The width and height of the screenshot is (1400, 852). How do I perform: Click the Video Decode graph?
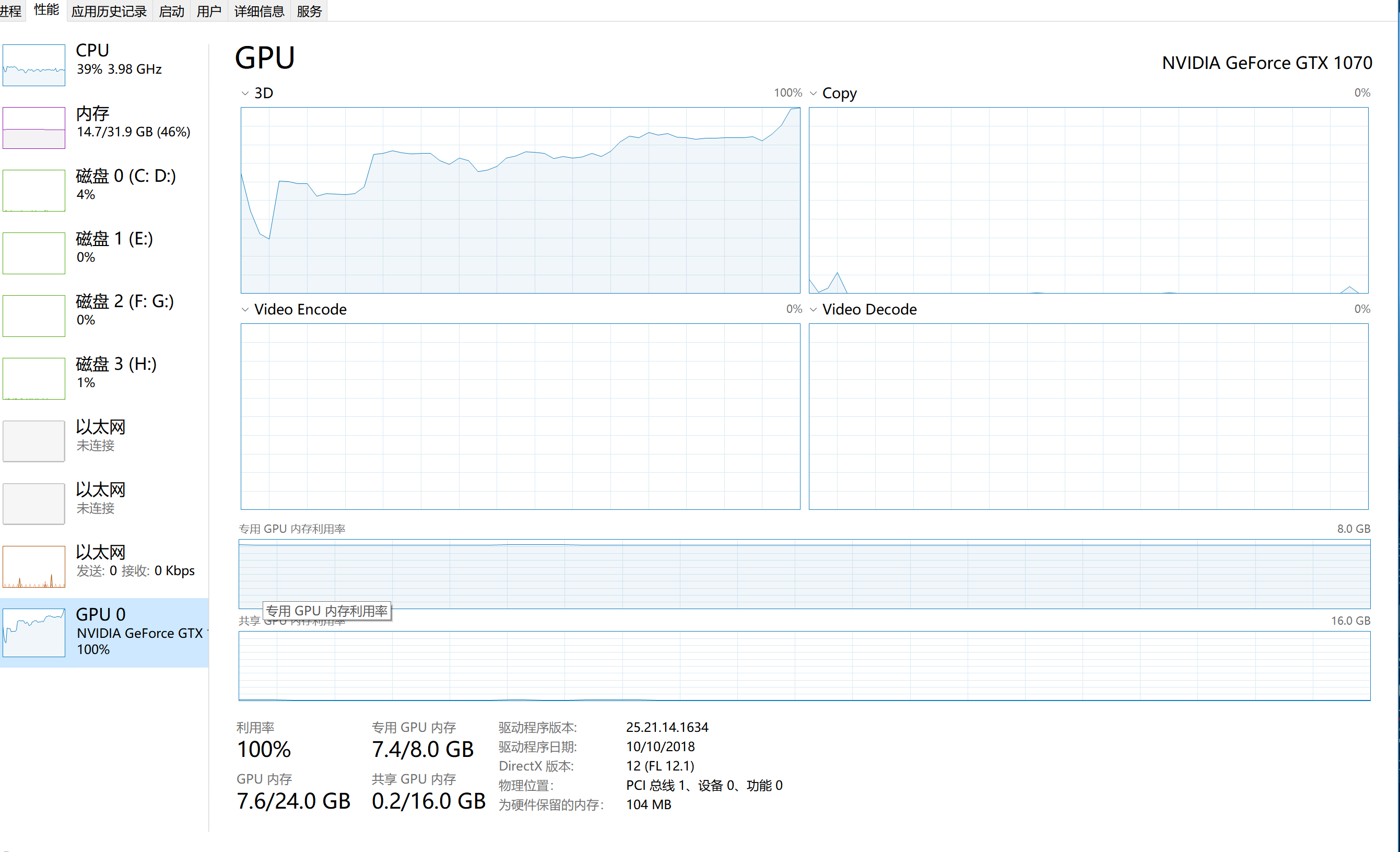[x=1089, y=417]
